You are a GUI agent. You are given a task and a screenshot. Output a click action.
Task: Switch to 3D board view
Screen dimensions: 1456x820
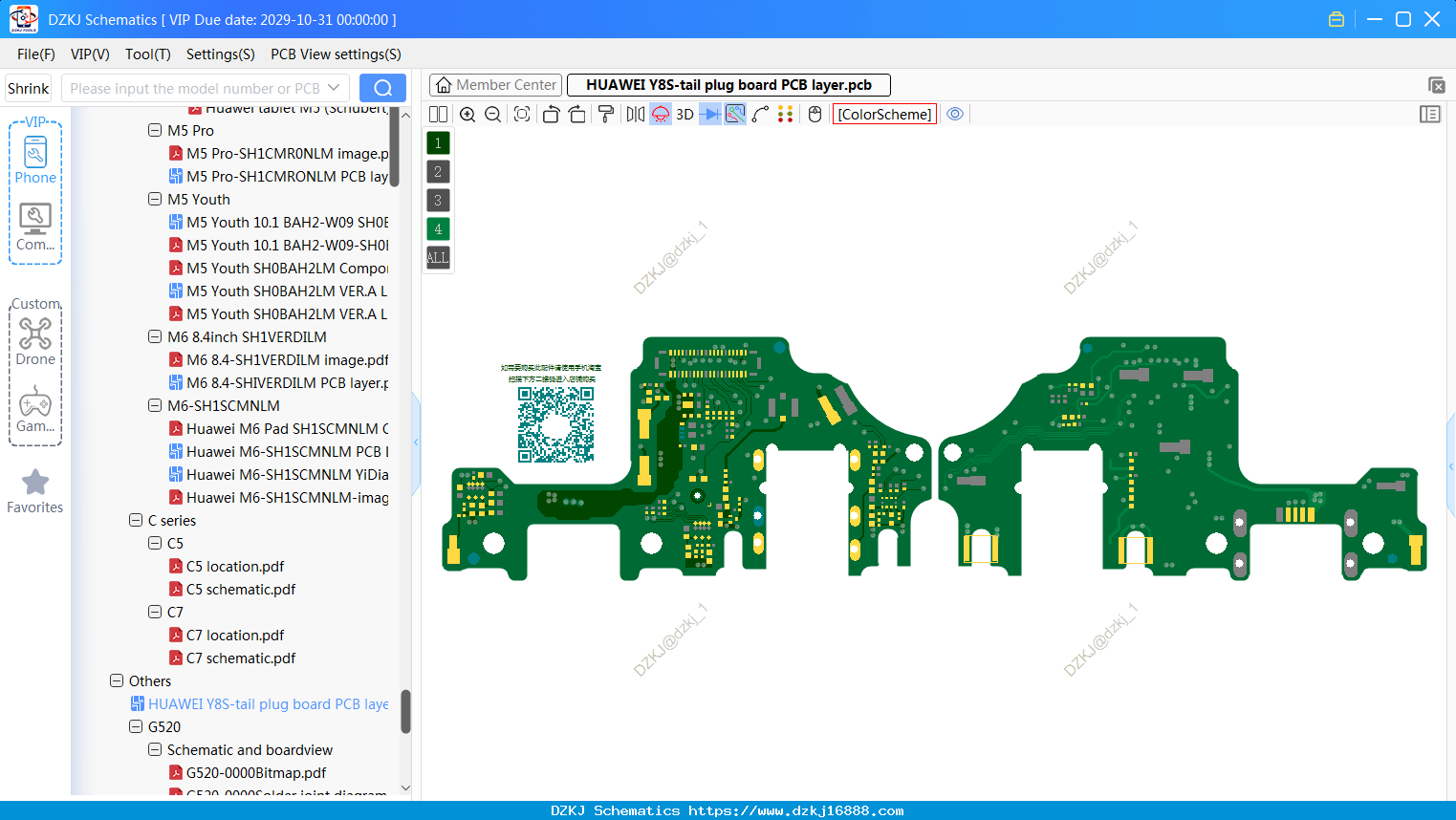coord(685,114)
